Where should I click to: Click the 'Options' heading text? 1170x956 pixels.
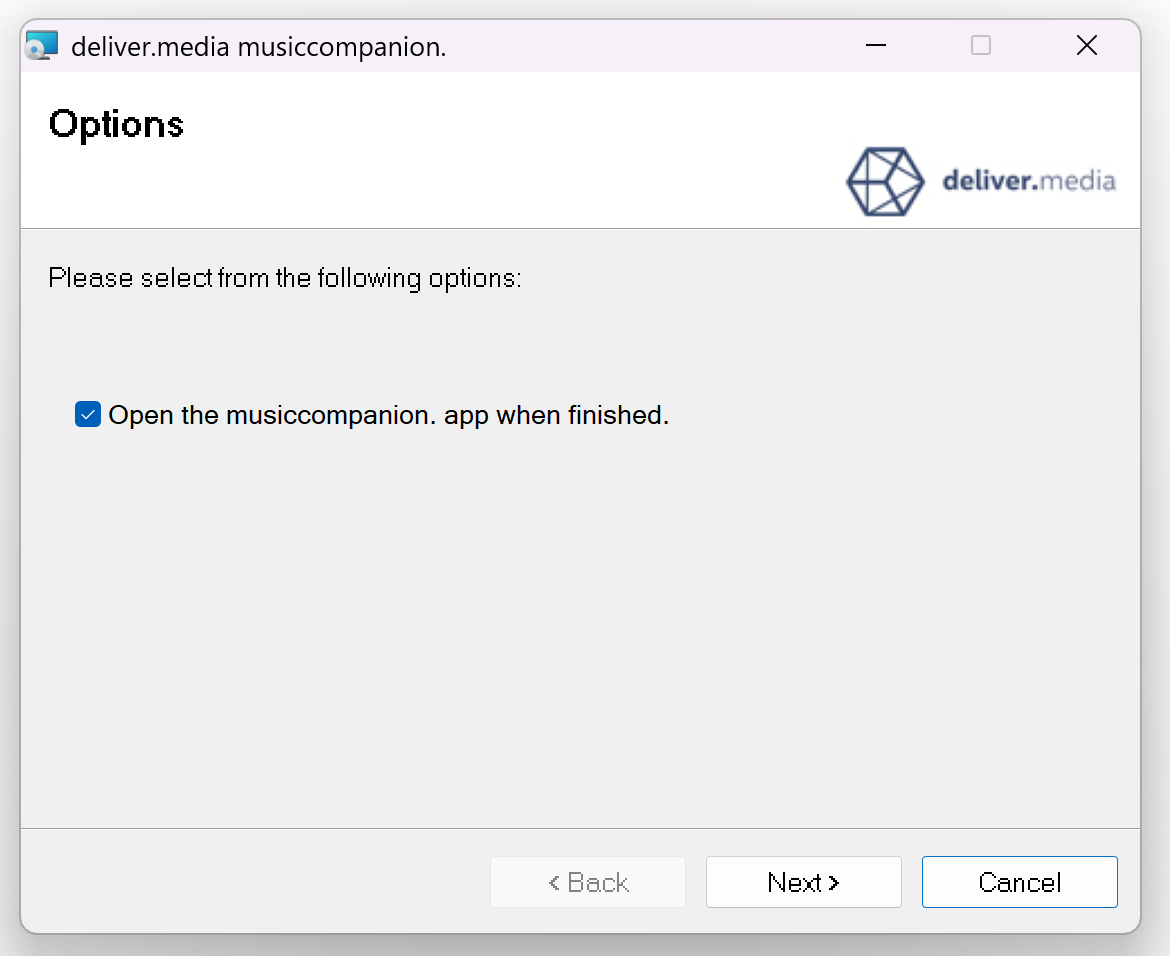(116, 125)
